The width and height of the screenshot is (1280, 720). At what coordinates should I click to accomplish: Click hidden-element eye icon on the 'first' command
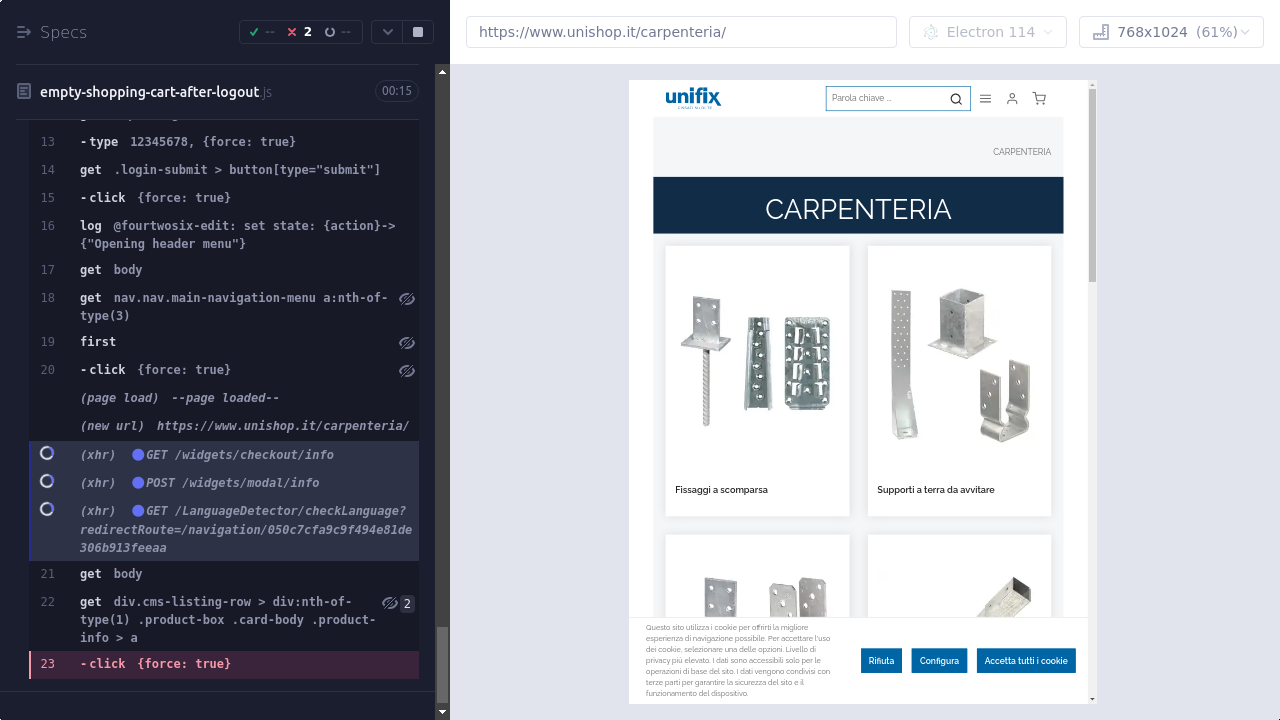(406, 343)
